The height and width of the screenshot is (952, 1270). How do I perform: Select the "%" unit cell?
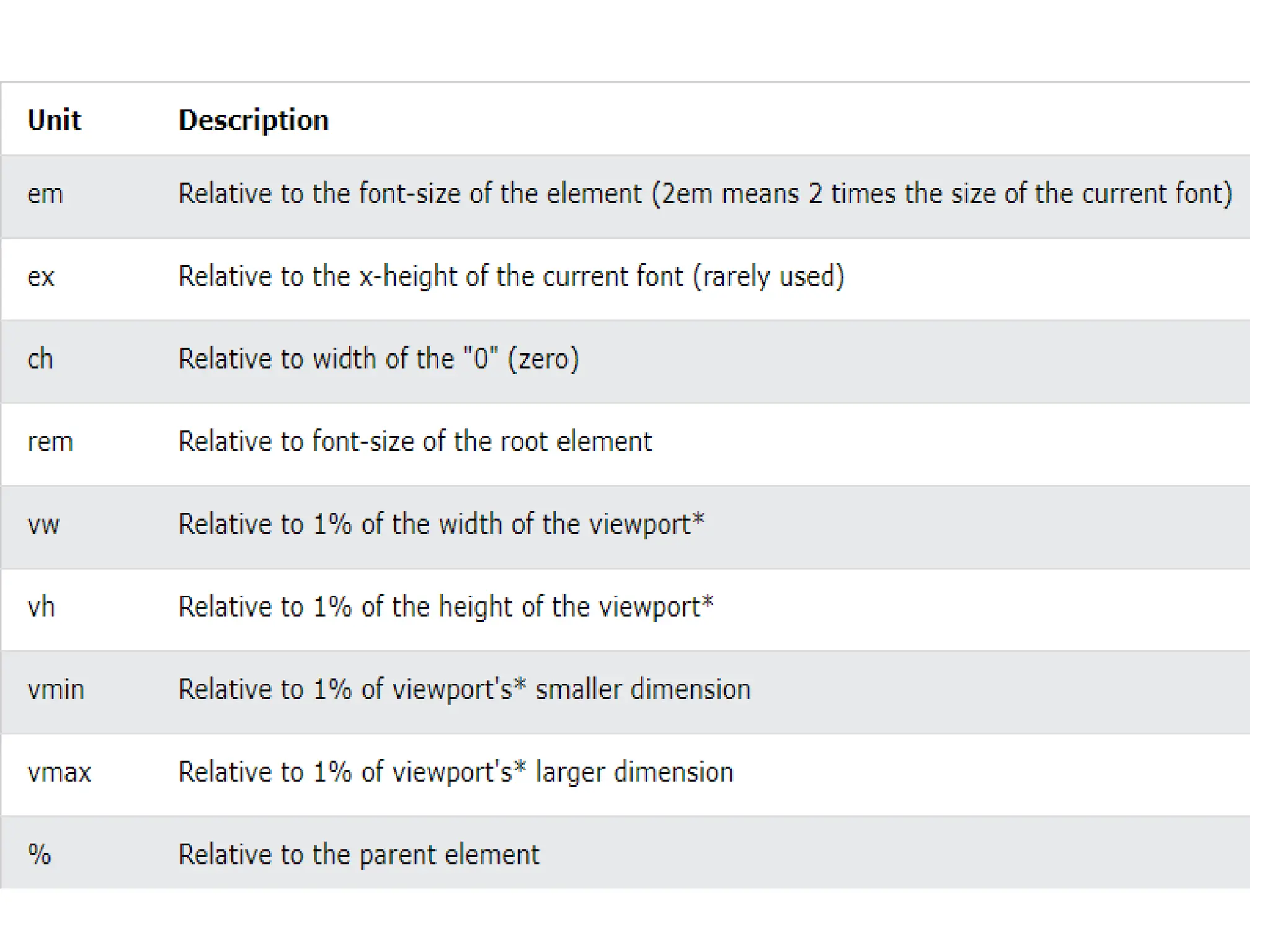pyautogui.click(x=39, y=855)
